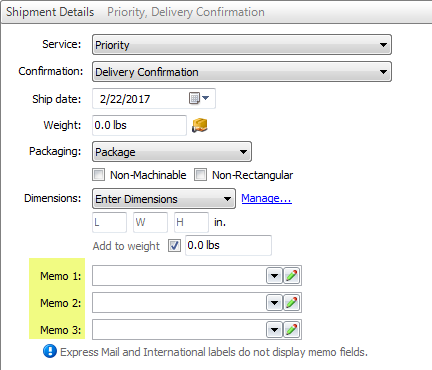432x370 pixels.
Task: Click the 'Express Mail and International labels' note
Action: (x=214, y=352)
